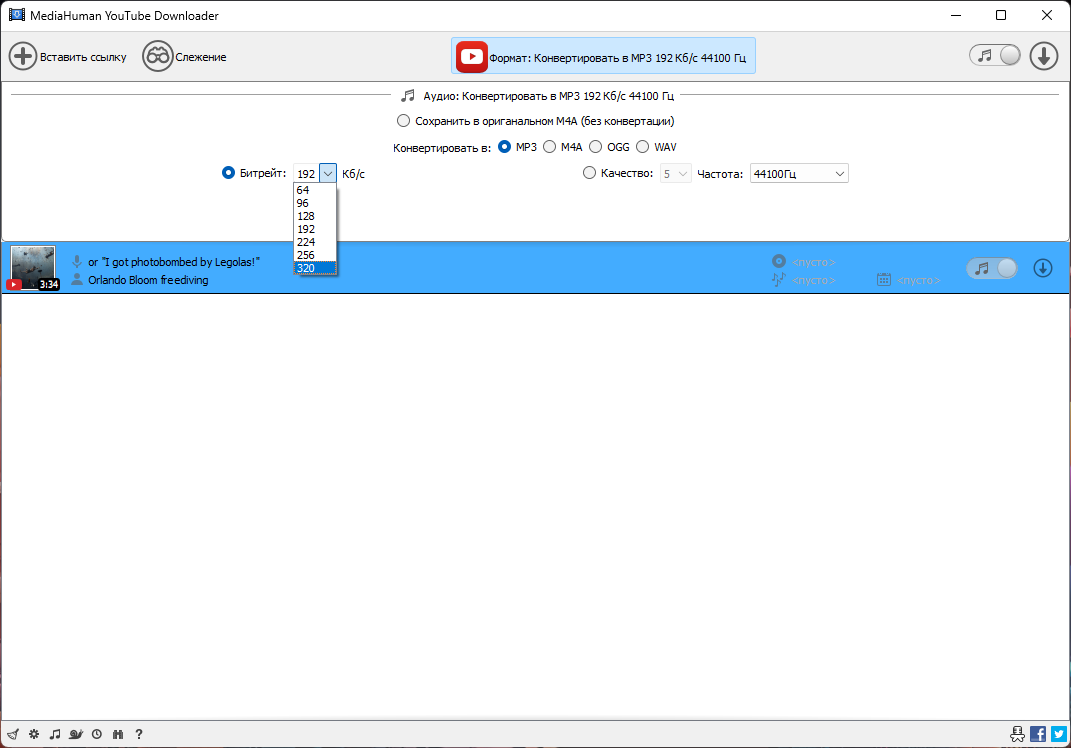1071x748 pixels.
Task: Open help with question mark icon
Action: (139, 734)
